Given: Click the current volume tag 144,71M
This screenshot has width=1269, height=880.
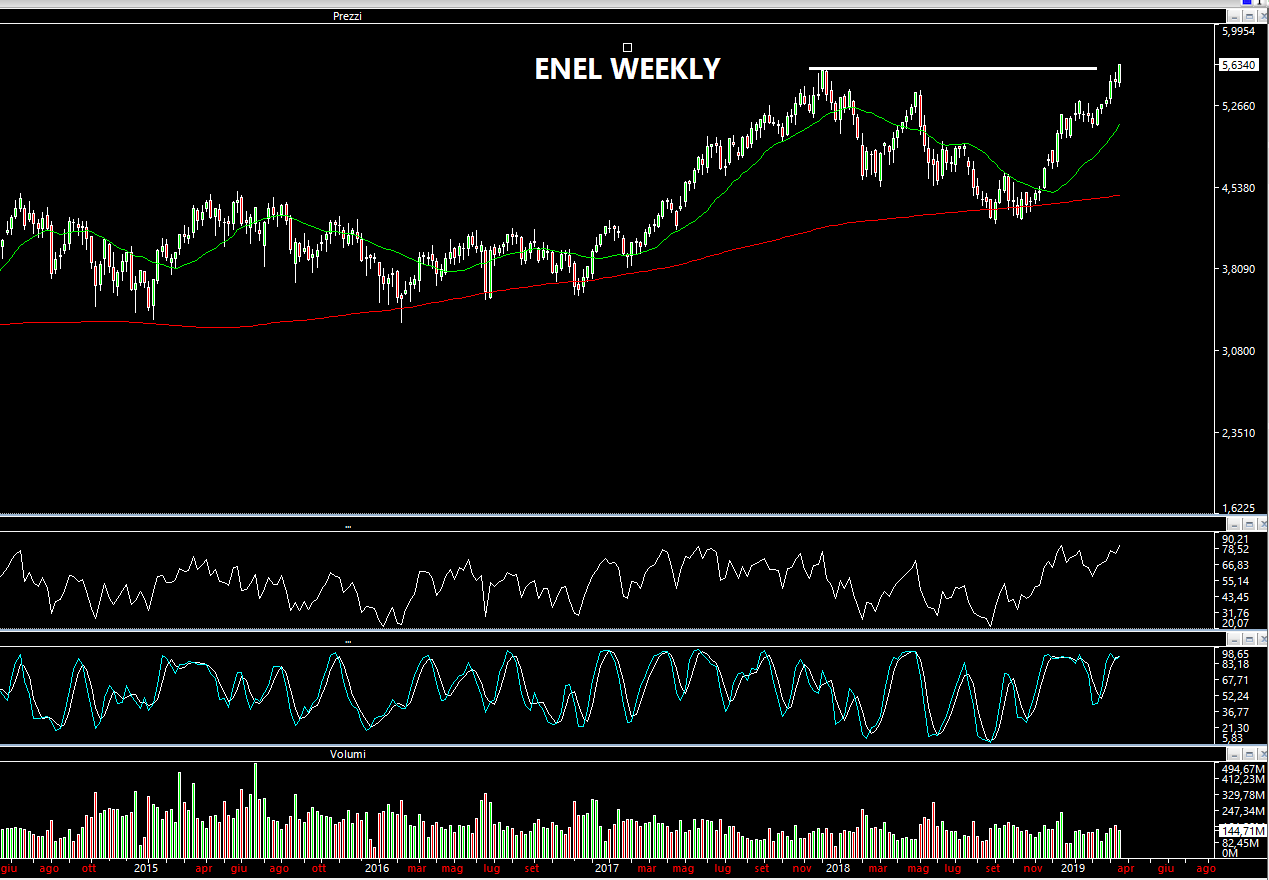Looking at the screenshot, I should [x=1241, y=831].
